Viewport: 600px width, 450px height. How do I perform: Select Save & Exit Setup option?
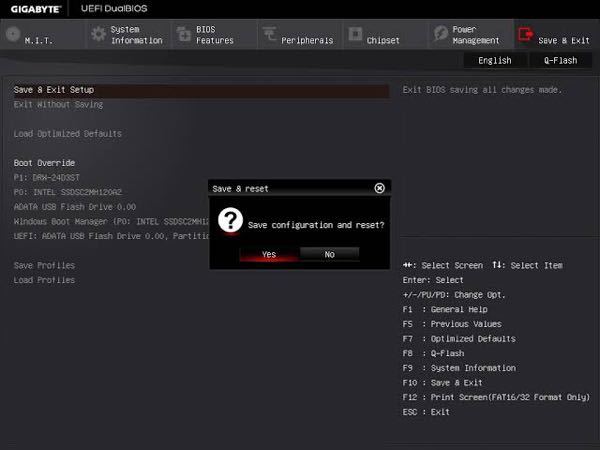[x=201, y=90]
